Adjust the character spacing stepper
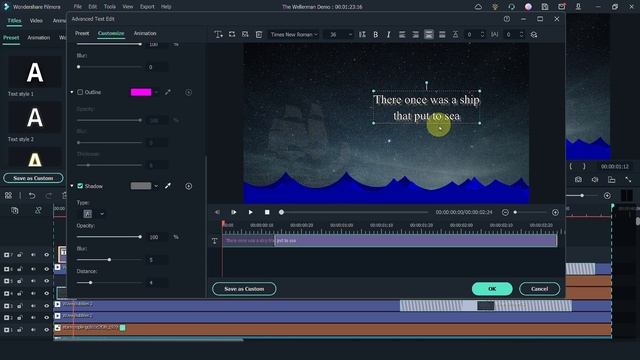The height and width of the screenshot is (360, 640). tap(521, 35)
